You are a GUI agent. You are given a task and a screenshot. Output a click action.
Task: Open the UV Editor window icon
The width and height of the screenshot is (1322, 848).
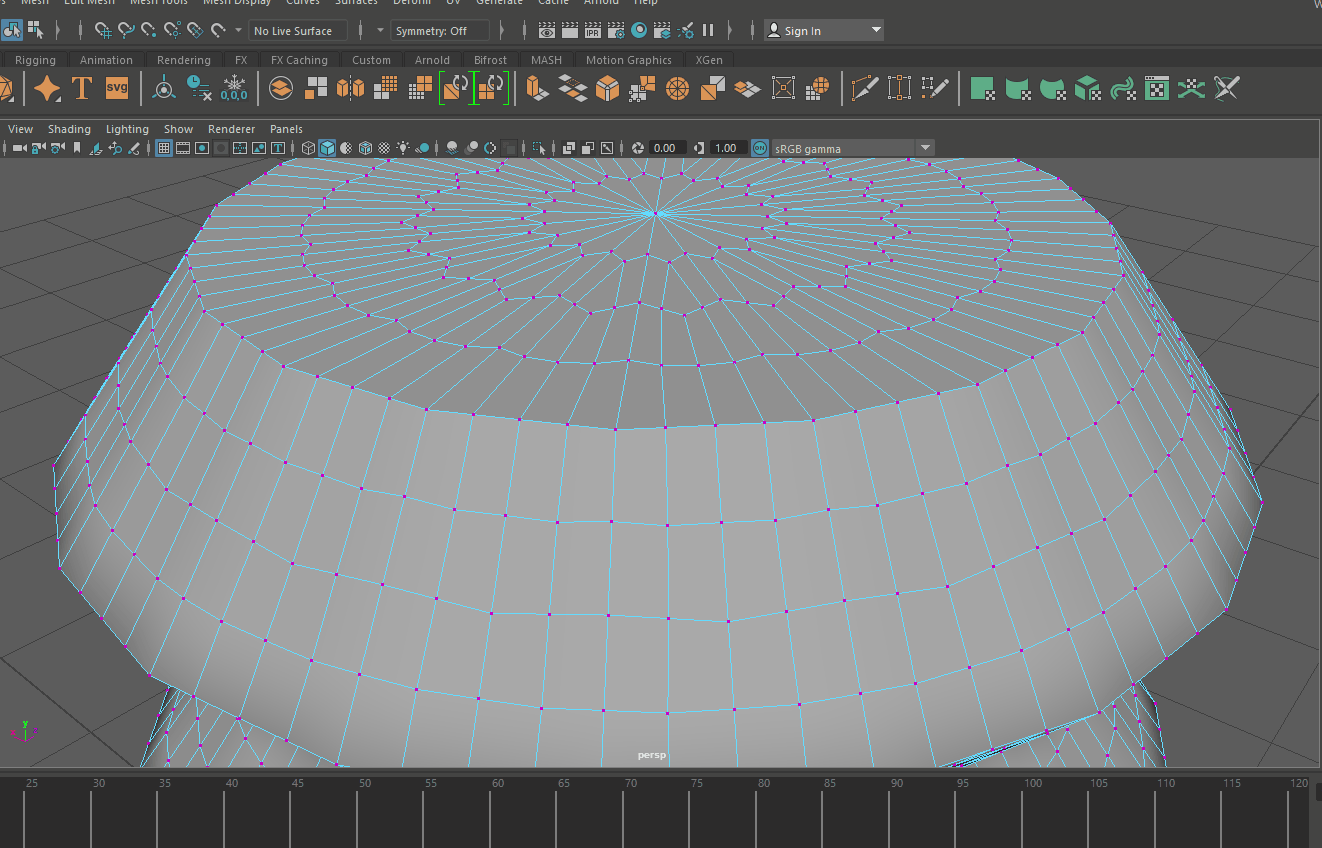(x=1157, y=89)
